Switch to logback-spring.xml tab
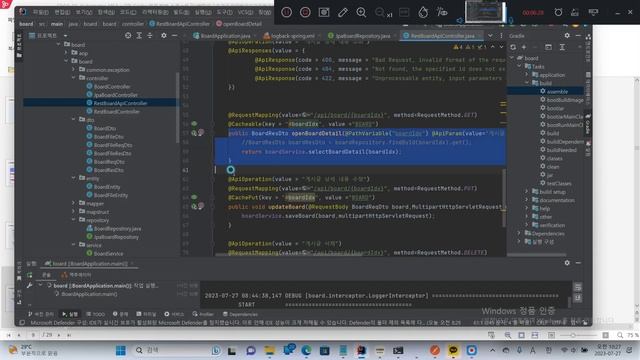Image resolution: width=640 pixels, height=360 pixels. tap(290, 36)
